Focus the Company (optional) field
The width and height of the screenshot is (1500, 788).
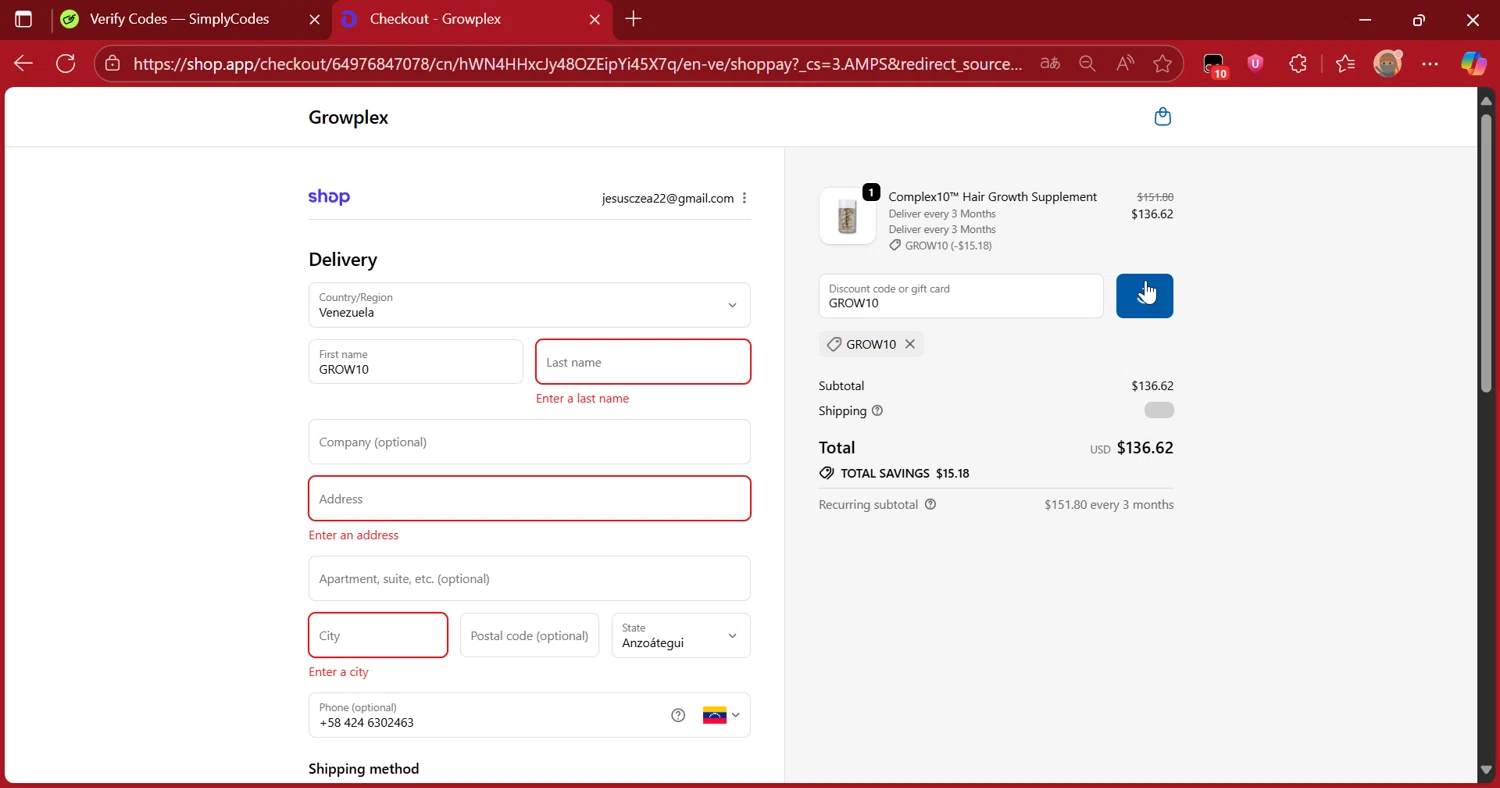[529, 442]
